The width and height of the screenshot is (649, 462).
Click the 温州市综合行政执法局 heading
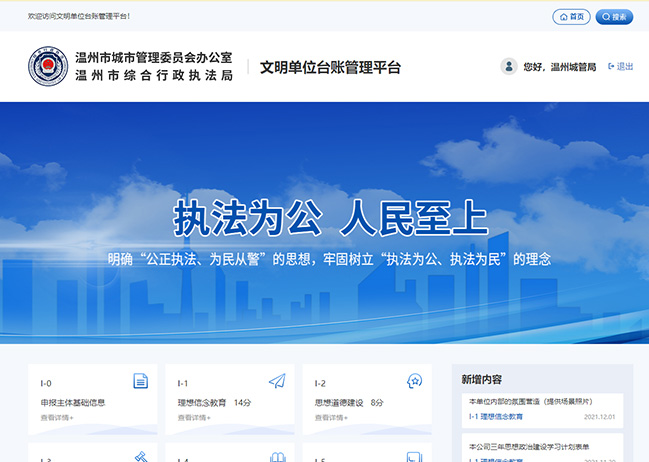coord(154,75)
